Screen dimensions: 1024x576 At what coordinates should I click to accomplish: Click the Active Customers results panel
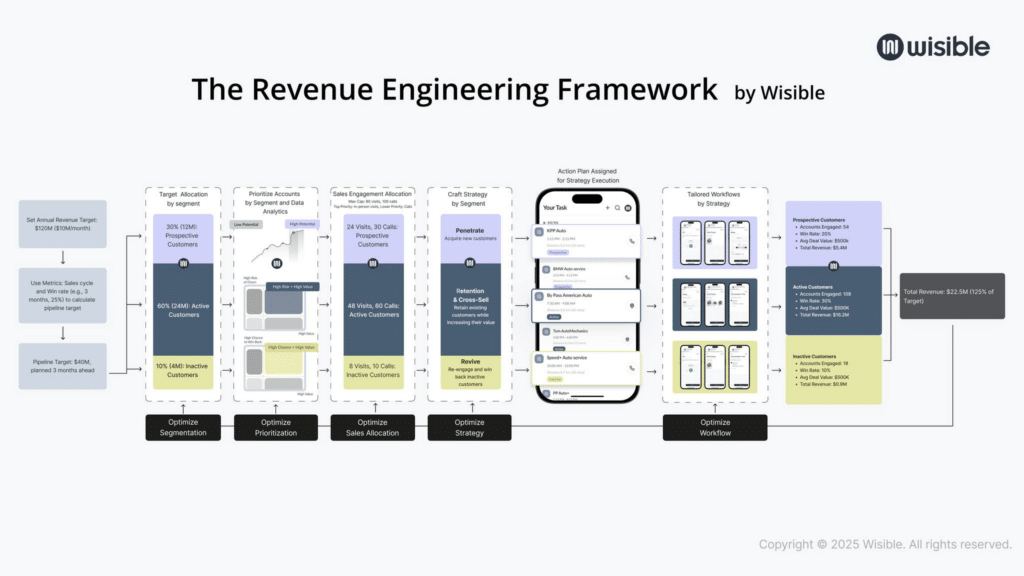pyautogui.click(x=833, y=301)
